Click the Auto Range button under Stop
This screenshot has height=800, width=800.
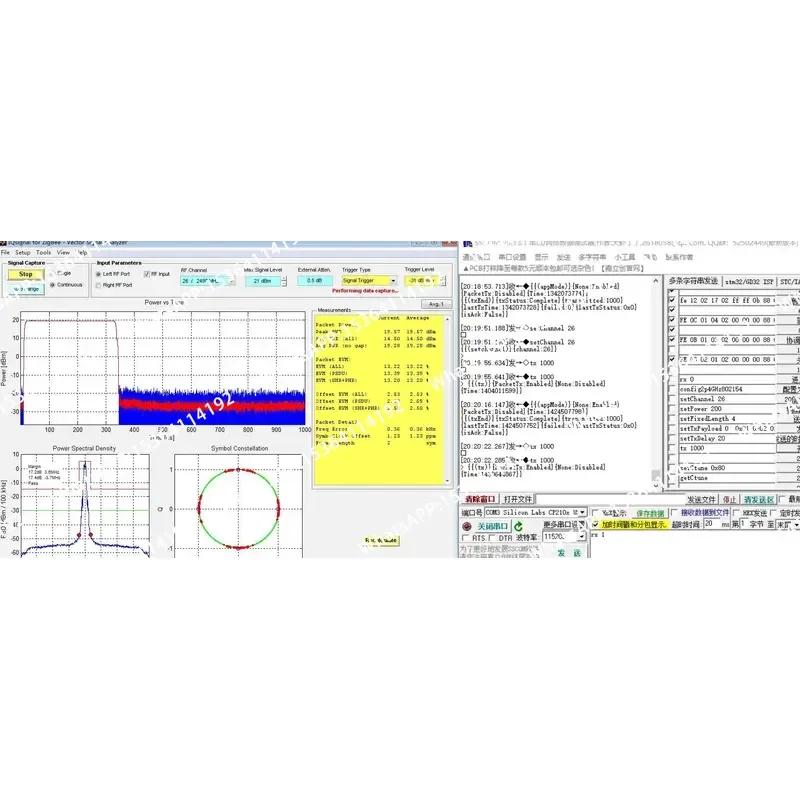(26, 289)
